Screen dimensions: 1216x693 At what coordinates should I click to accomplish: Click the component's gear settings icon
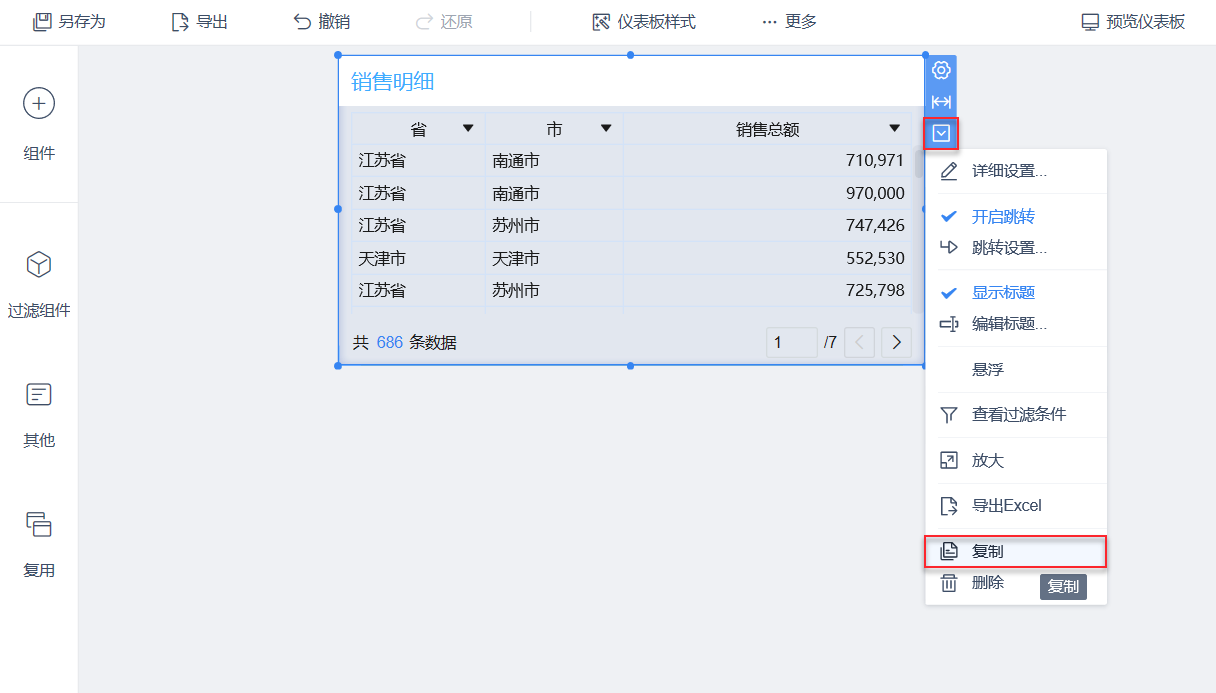(941, 70)
